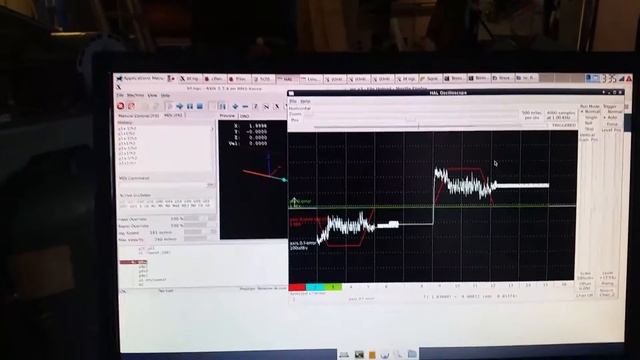
Task: Select Roll run mode radio button
Action: (x=588, y=123)
